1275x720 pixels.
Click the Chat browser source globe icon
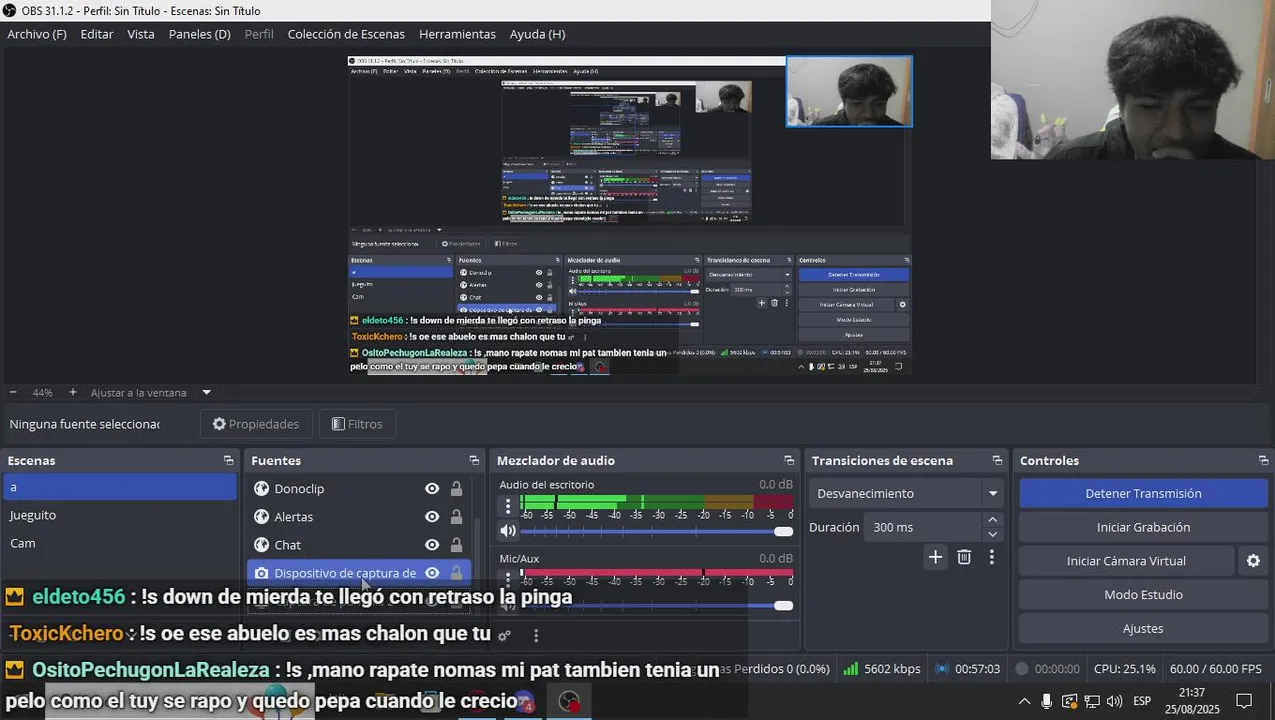261,544
